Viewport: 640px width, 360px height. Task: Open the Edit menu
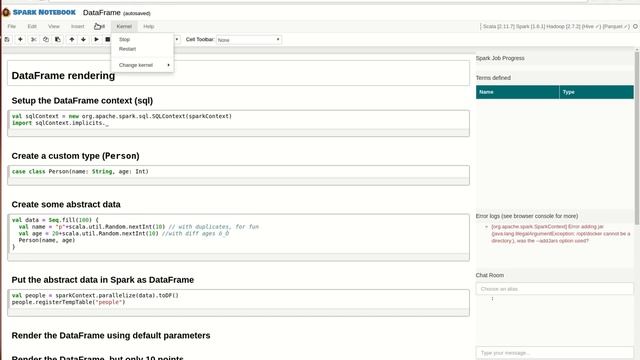coord(32,27)
